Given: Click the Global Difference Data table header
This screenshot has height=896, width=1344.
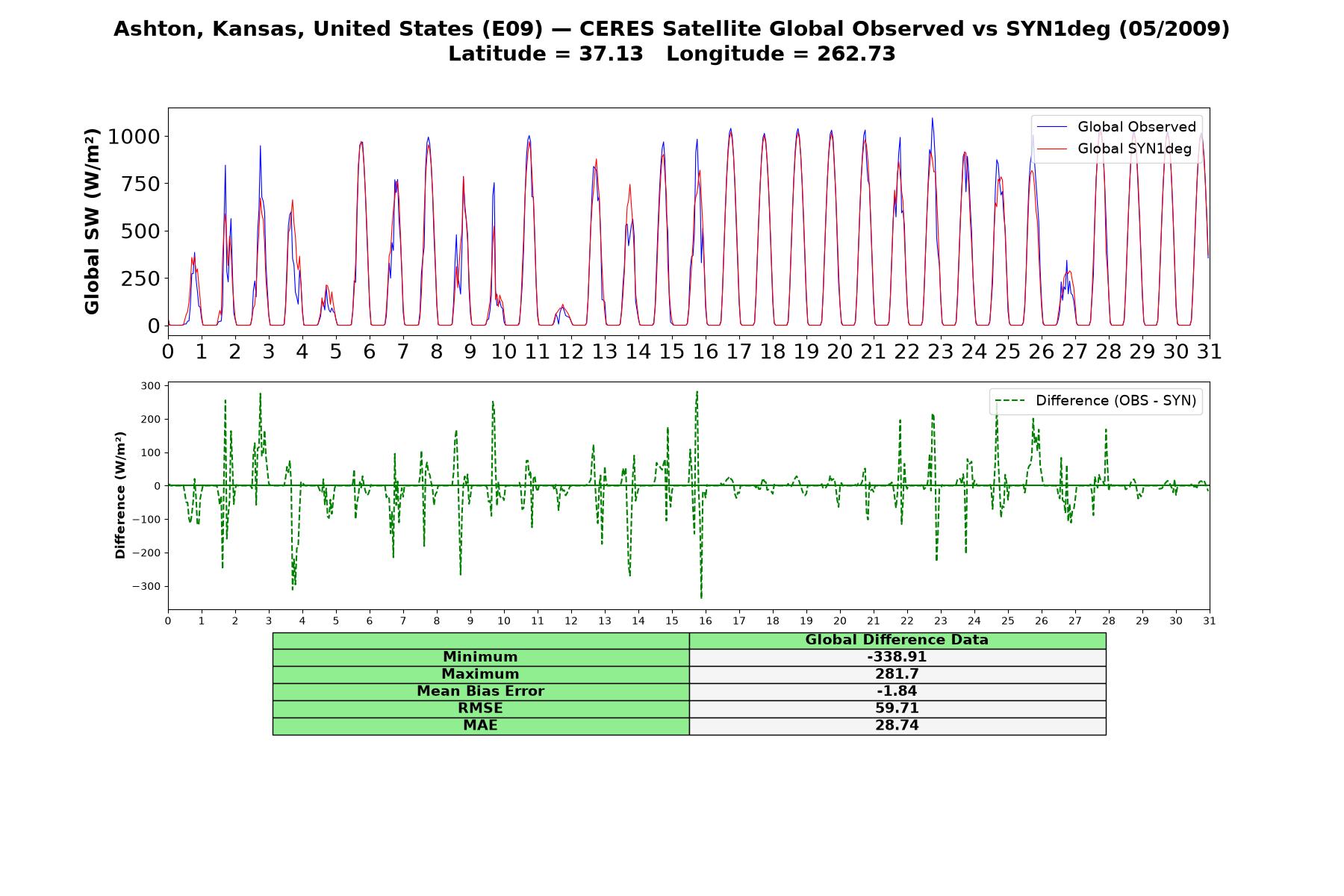Looking at the screenshot, I should click(x=897, y=640).
